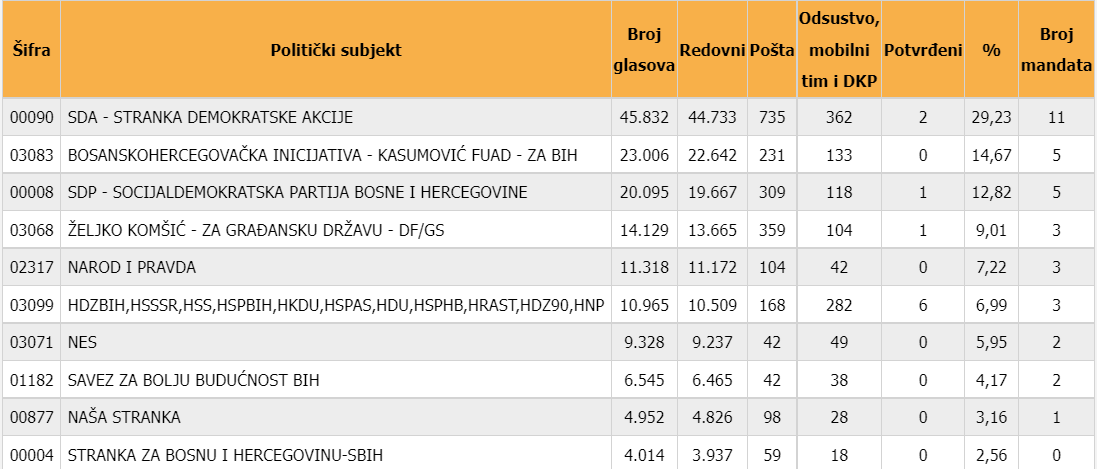Screen dimensions: 1097x469
Task: Select the Potvrđeni column header
Action: click(923, 49)
